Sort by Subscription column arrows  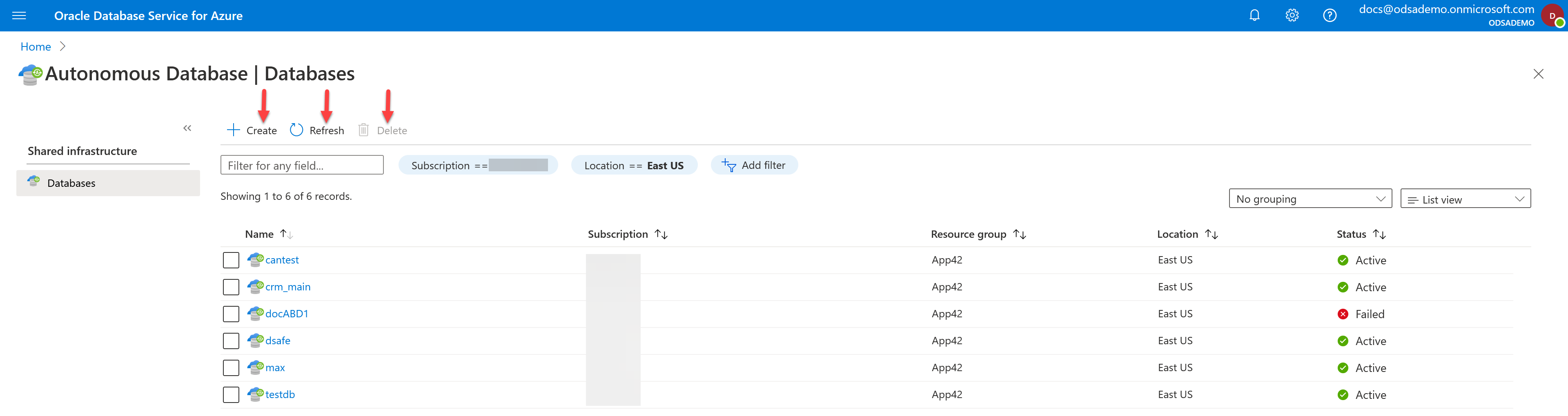(x=661, y=234)
